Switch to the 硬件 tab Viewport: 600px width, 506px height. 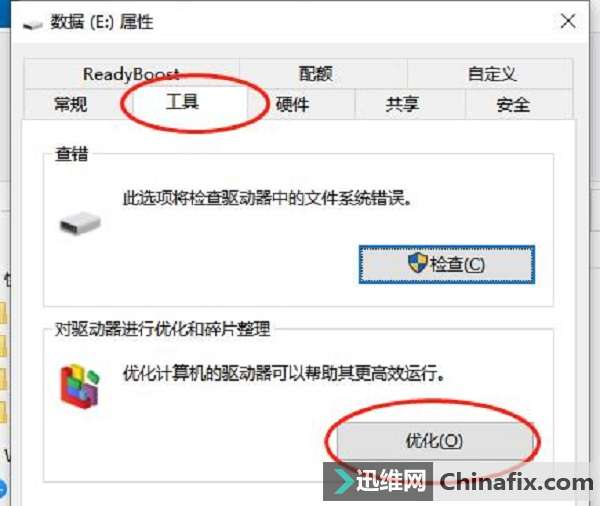click(x=293, y=104)
